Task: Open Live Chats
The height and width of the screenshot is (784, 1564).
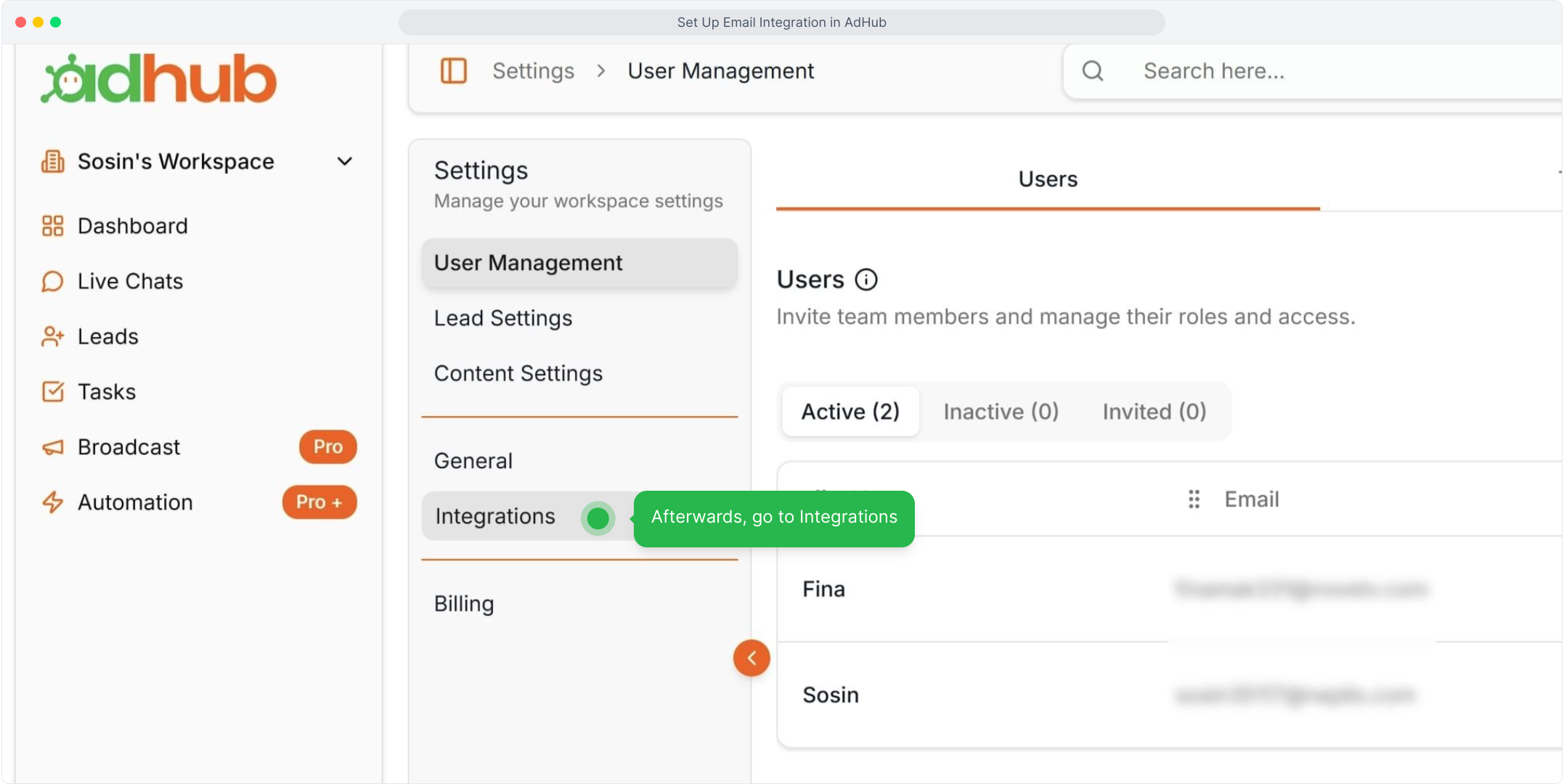Action: pyautogui.click(x=130, y=281)
